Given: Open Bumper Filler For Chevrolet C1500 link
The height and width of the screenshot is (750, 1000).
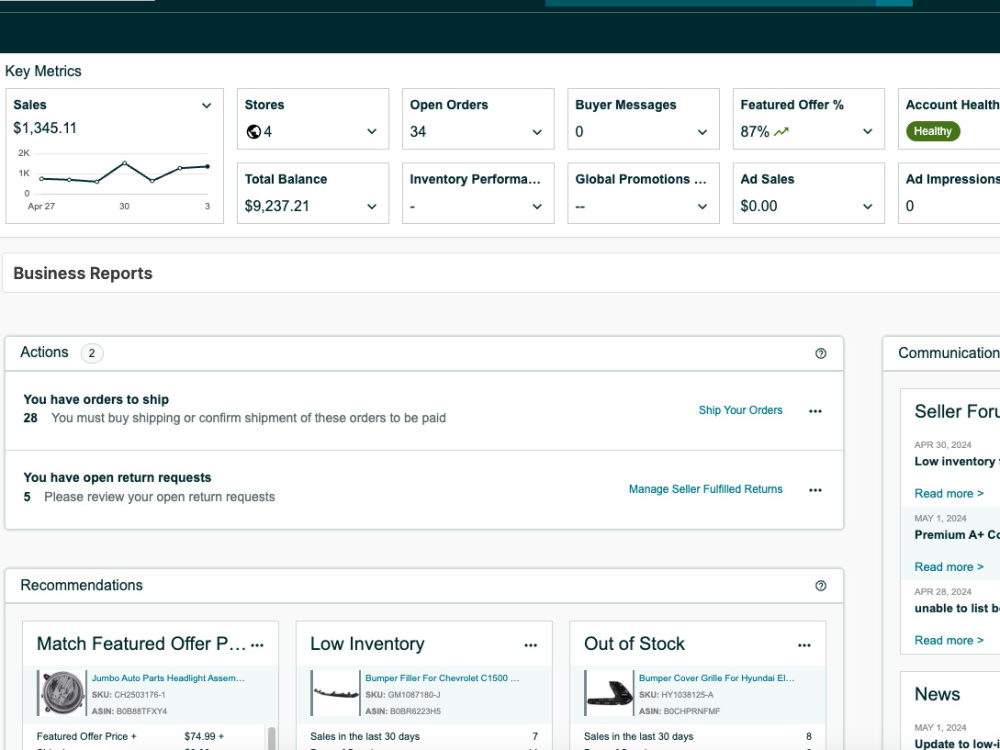Looking at the screenshot, I should point(442,678).
